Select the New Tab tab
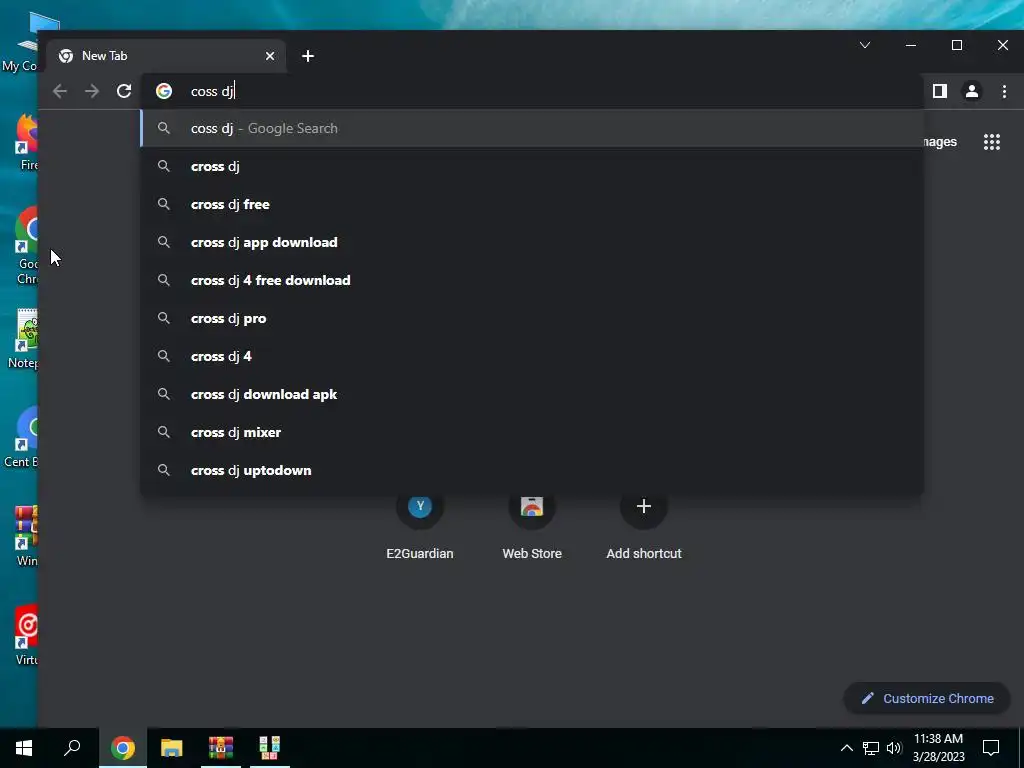Viewport: 1024px width, 768px height. click(x=167, y=56)
